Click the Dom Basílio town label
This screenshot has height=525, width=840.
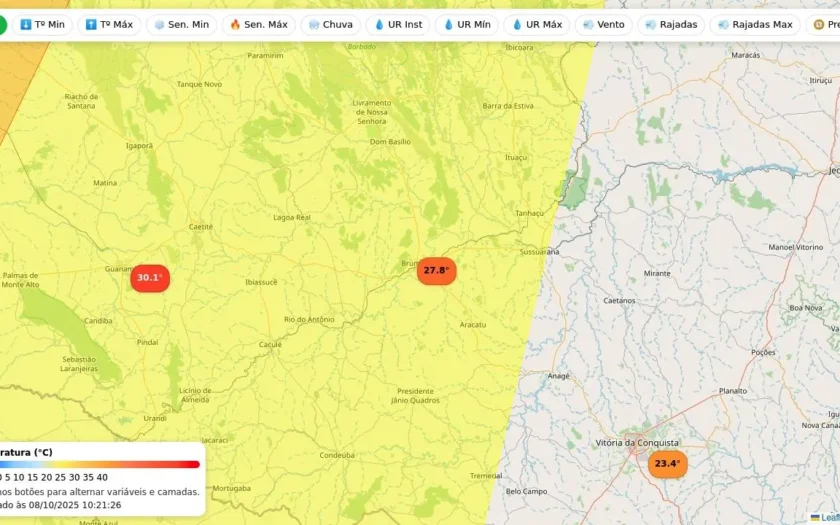[391, 142]
